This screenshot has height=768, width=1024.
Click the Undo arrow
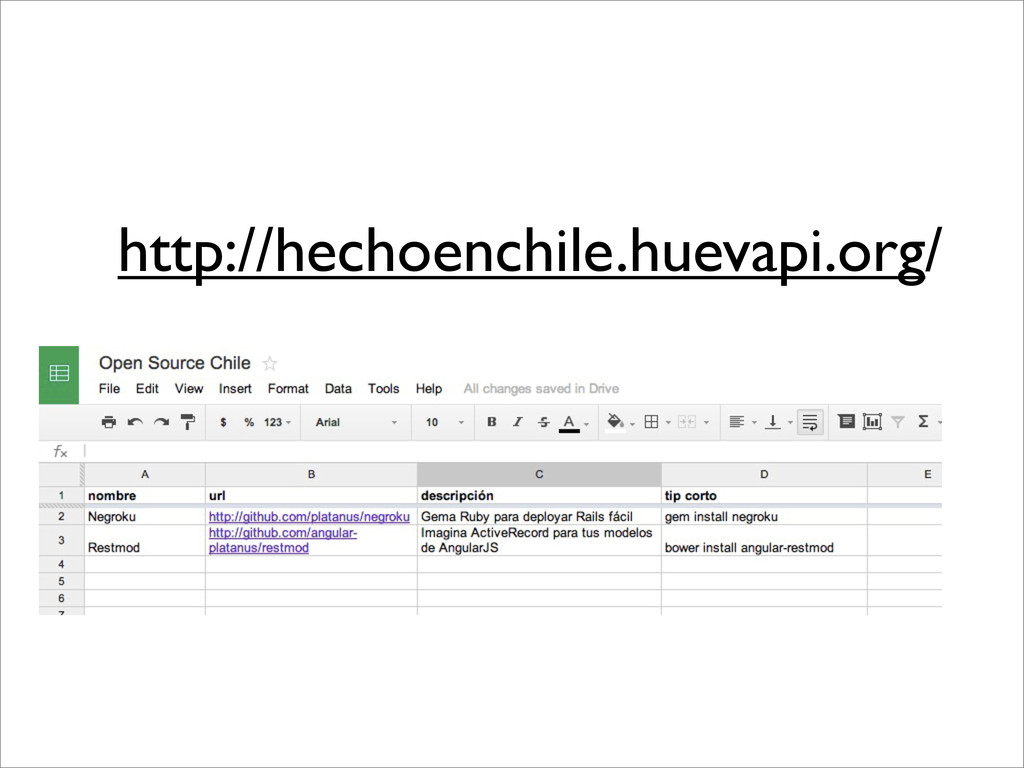tap(135, 422)
